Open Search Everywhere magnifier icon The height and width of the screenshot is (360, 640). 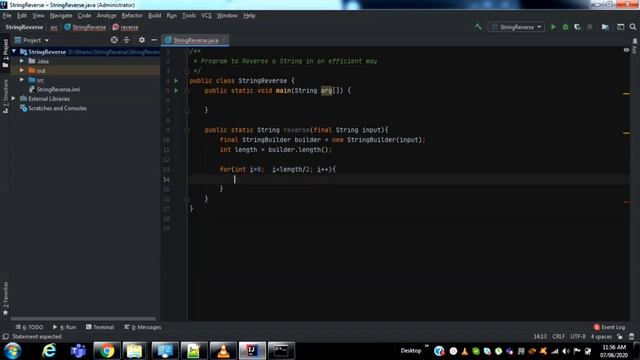[x=633, y=27]
